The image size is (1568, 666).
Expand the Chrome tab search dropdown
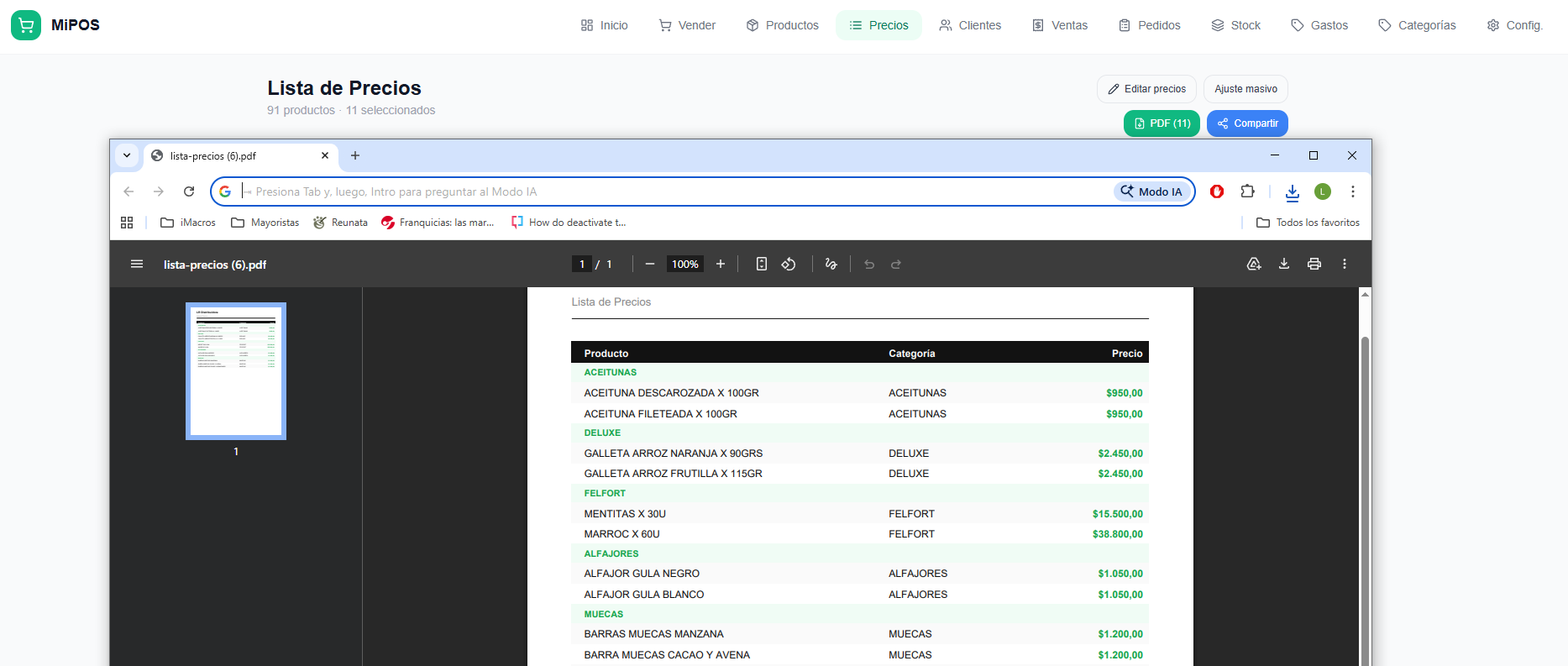coord(127,155)
